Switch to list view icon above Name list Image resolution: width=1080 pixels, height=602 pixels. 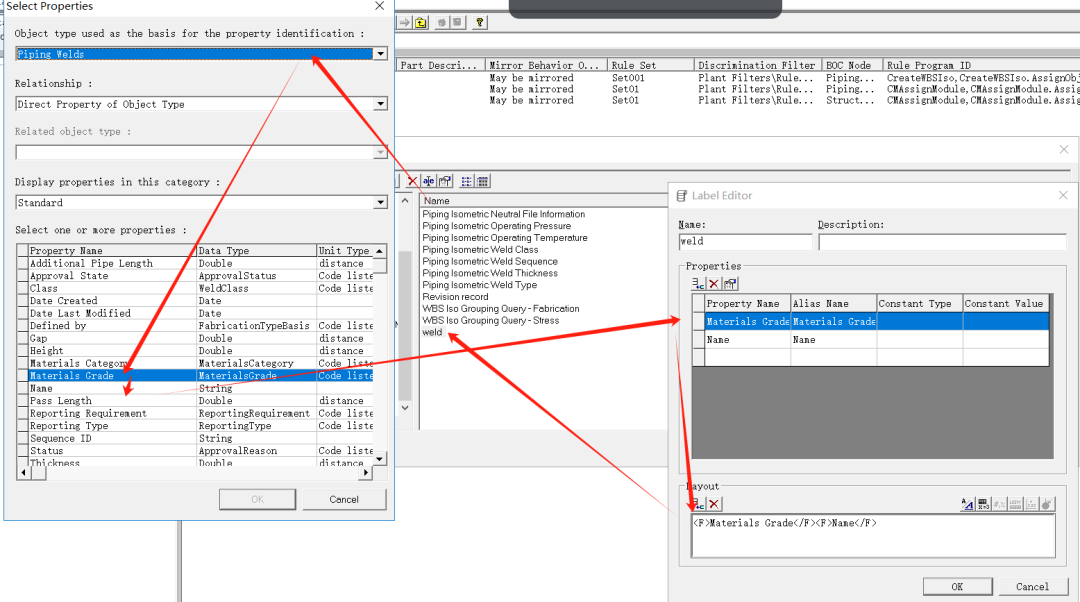(x=466, y=181)
